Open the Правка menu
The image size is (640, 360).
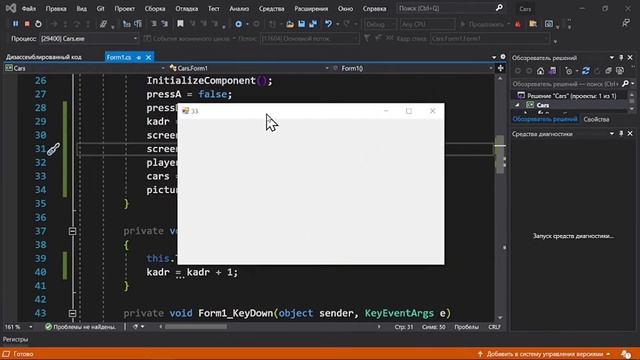pyautogui.click(x=56, y=9)
